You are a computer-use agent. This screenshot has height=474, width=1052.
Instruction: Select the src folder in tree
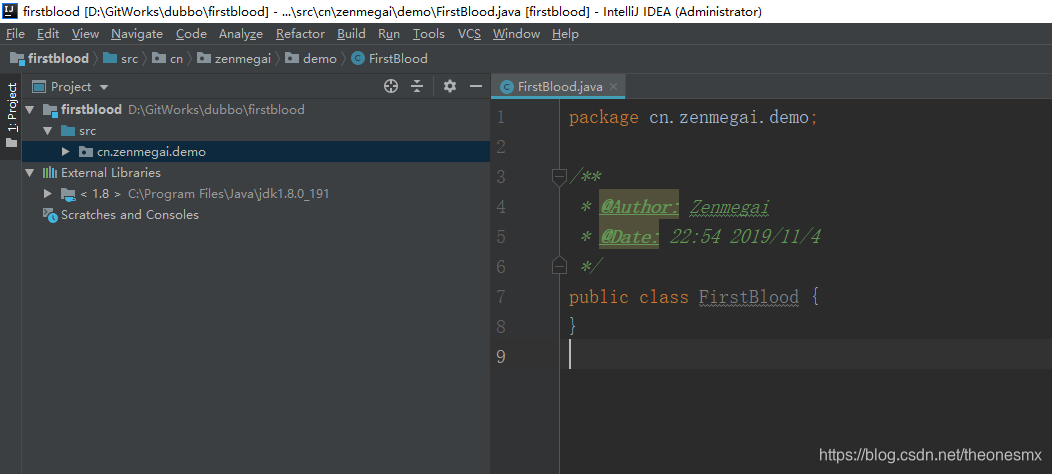click(256, 130)
